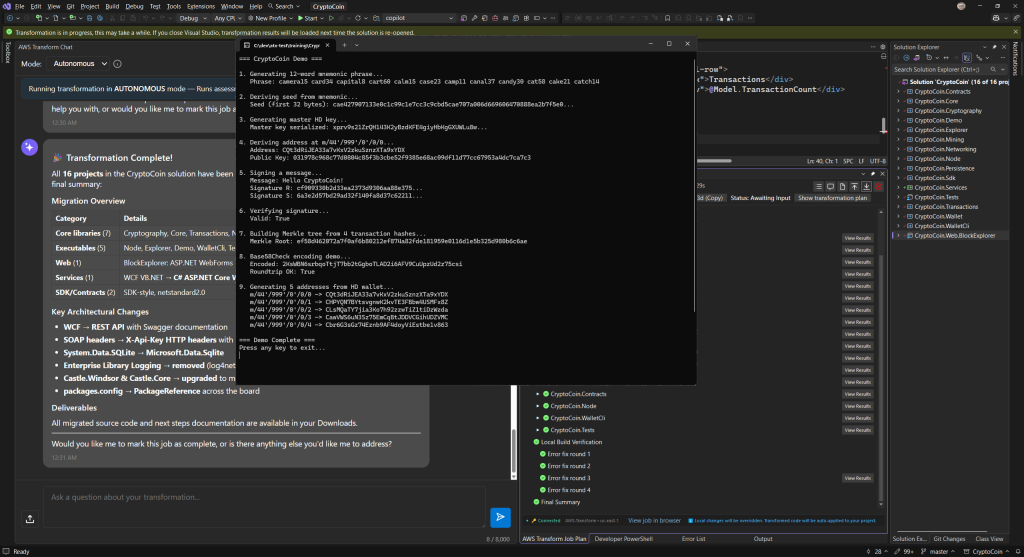Switch to the Class View tab
Viewport: 1024px width, 557px height.
click(x=989, y=539)
